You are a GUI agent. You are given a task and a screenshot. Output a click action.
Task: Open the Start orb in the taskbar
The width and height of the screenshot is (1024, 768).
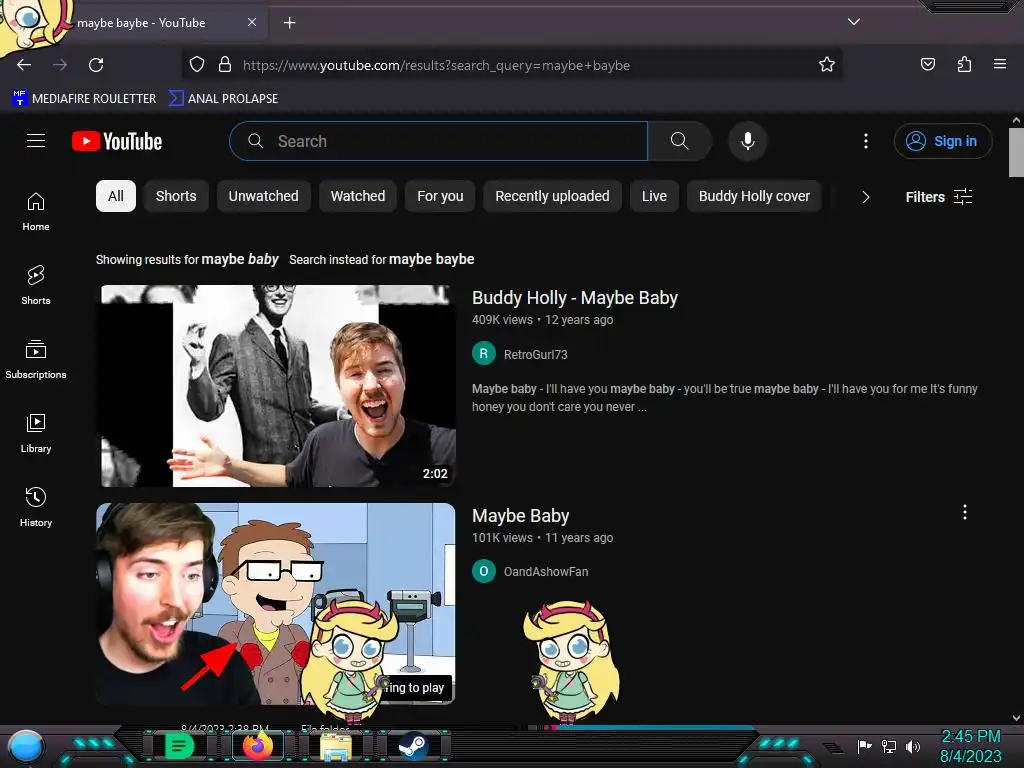coord(25,747)
